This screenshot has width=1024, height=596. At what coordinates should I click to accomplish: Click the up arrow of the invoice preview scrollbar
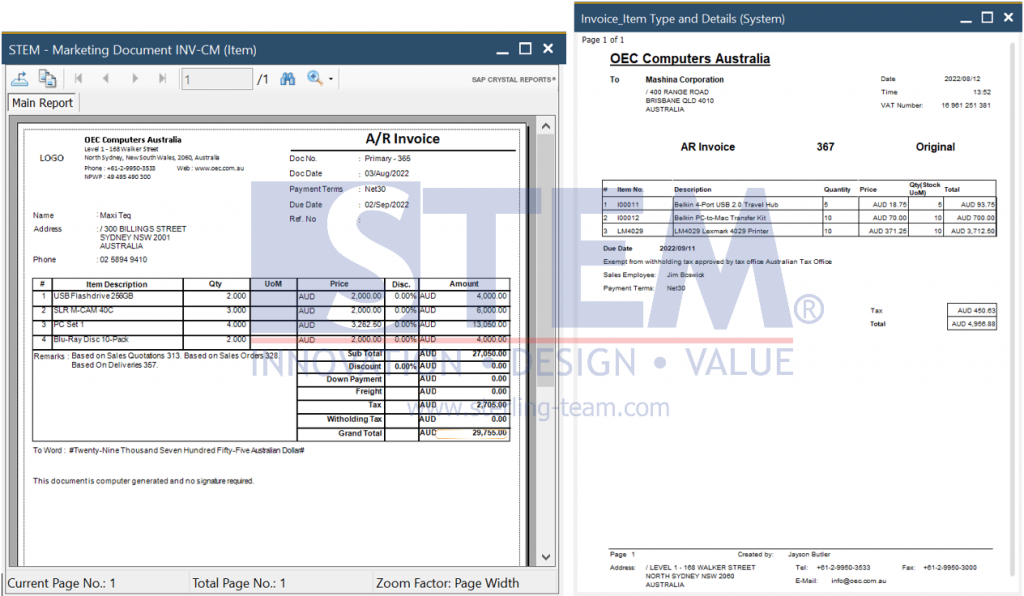pos(545,125)
